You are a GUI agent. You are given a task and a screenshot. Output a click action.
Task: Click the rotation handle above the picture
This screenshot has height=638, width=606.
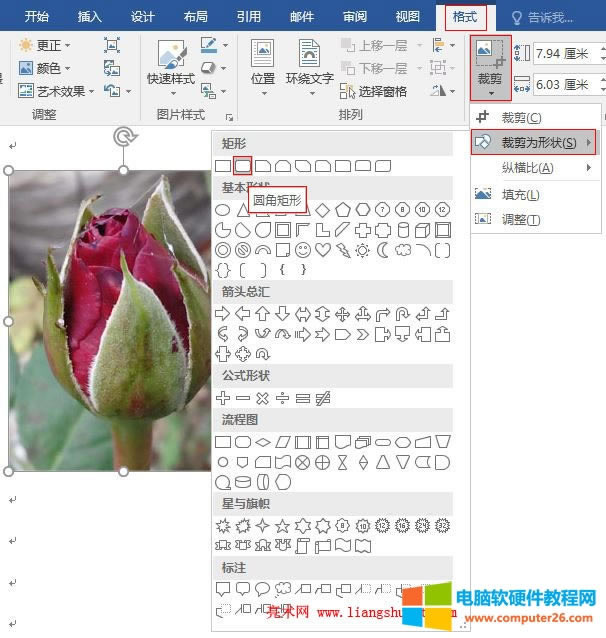coord(125,137)
